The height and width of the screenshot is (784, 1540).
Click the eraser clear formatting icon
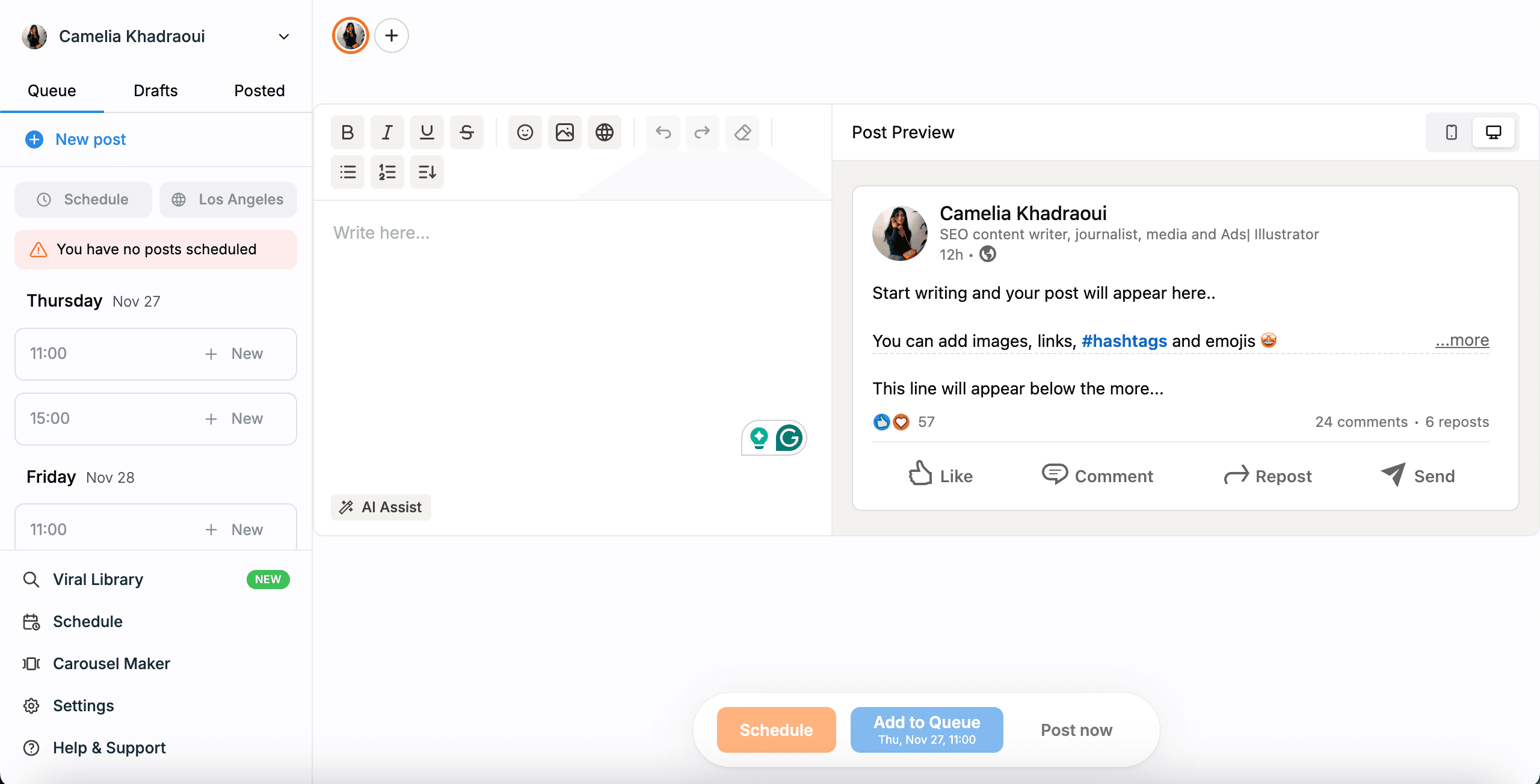tap(742, 132)
